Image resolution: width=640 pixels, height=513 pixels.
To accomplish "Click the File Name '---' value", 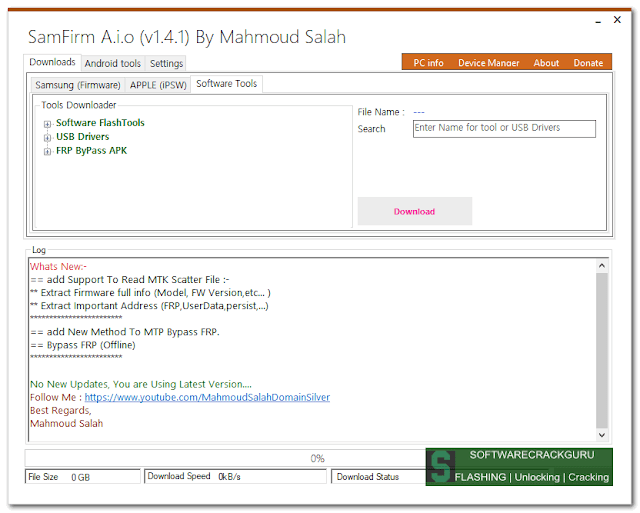I will (x=419, y=112).
